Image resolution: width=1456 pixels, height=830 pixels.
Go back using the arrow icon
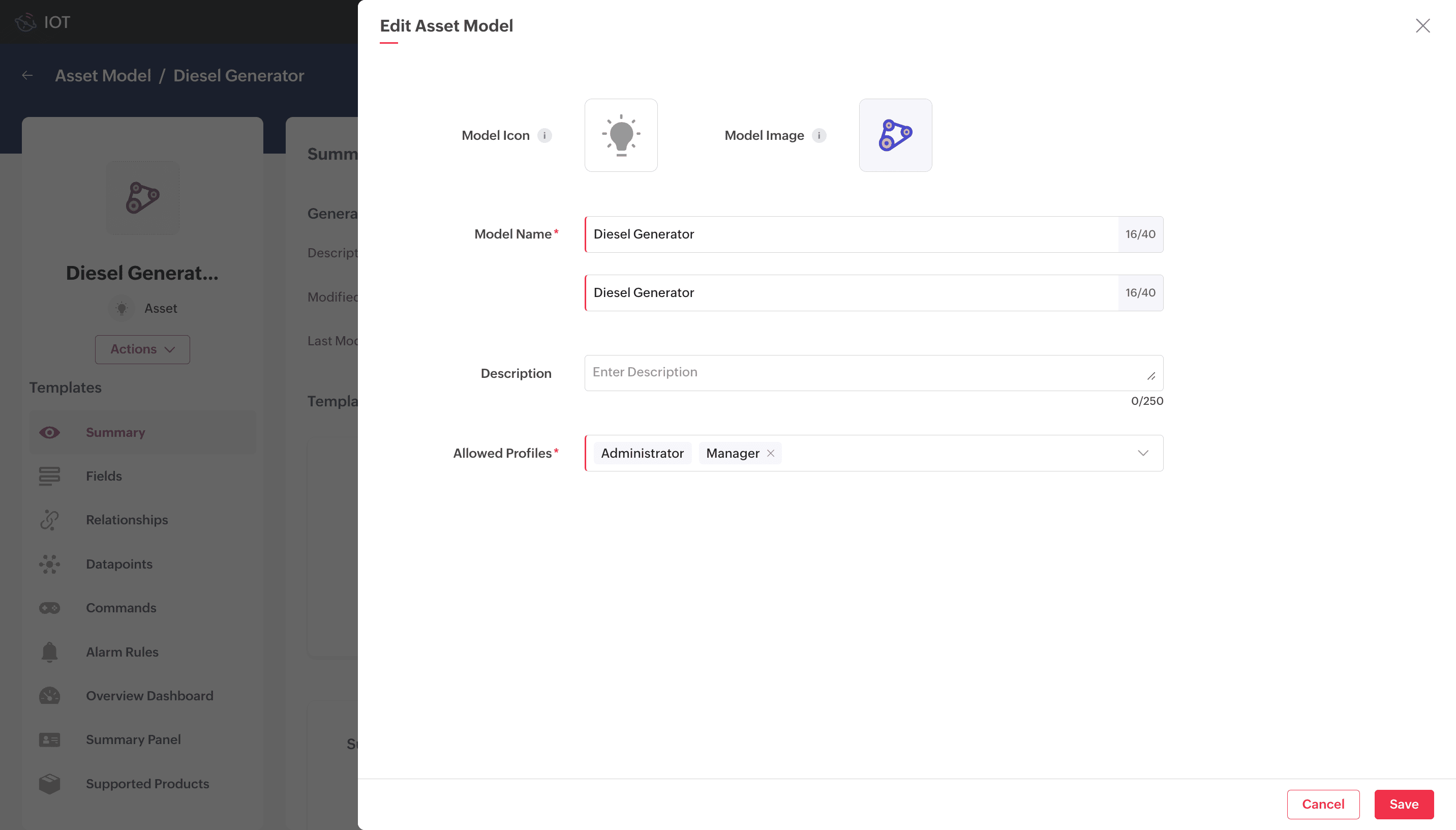pos(27,75)
